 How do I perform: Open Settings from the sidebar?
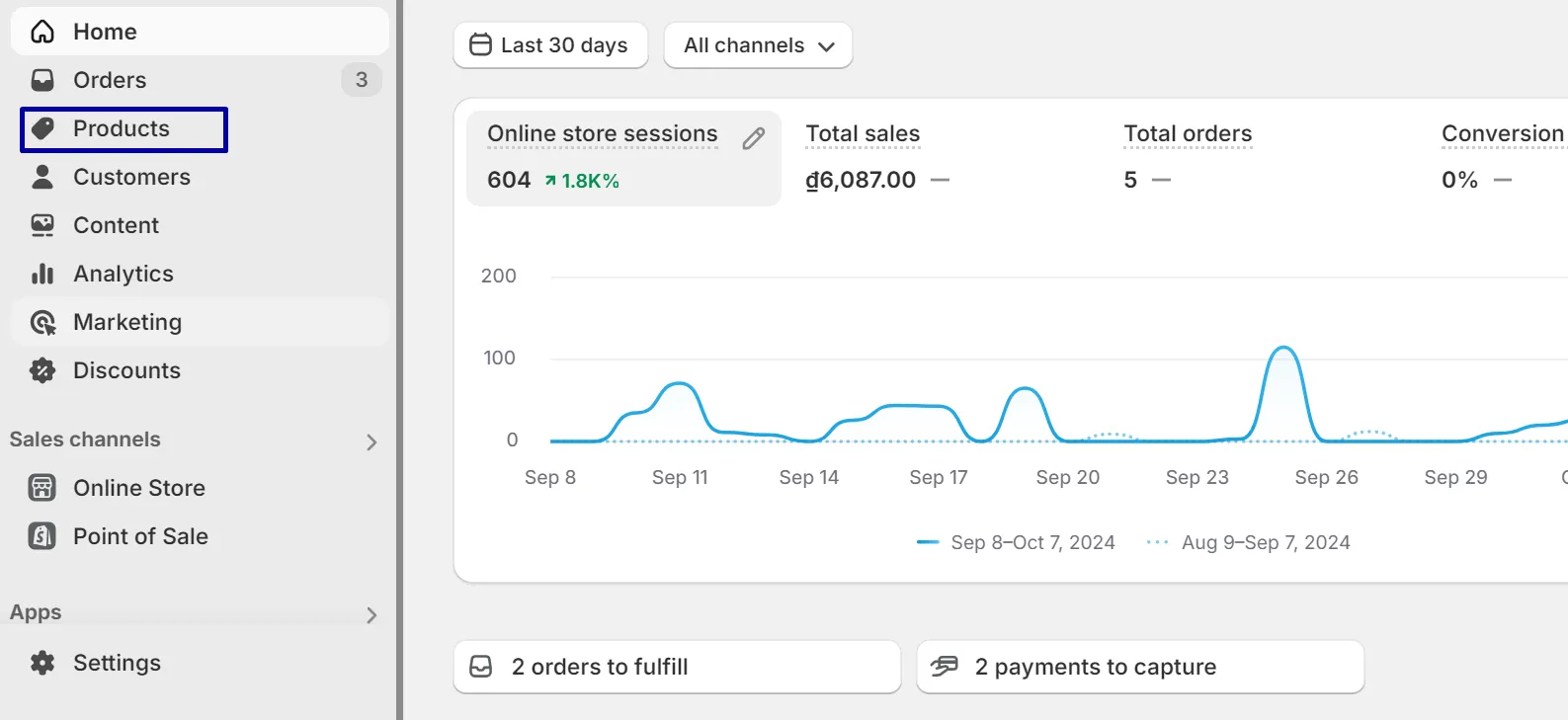(200, 663)
